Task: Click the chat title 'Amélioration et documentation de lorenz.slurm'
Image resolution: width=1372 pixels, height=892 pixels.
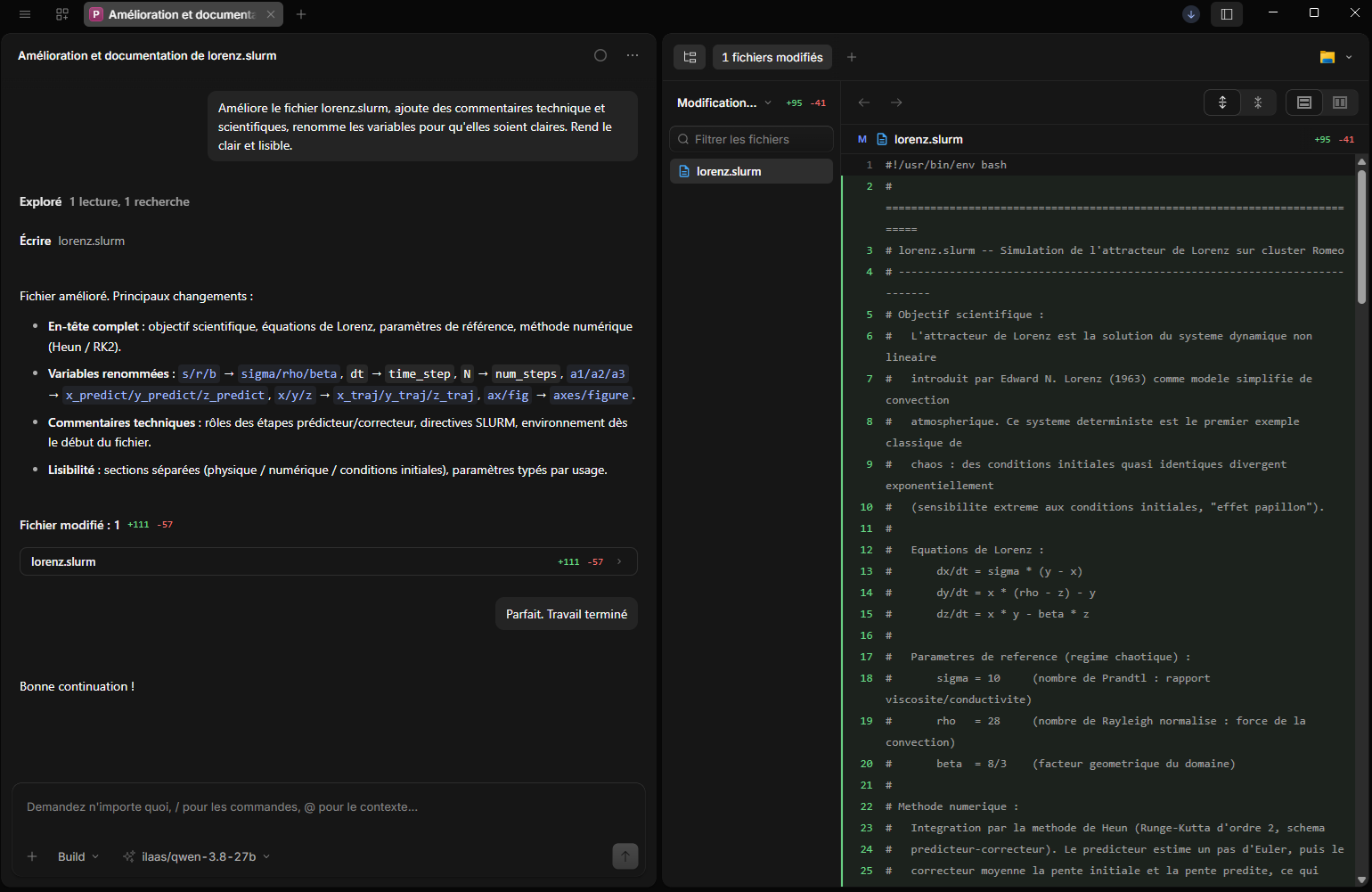Action: pos(147,55)
